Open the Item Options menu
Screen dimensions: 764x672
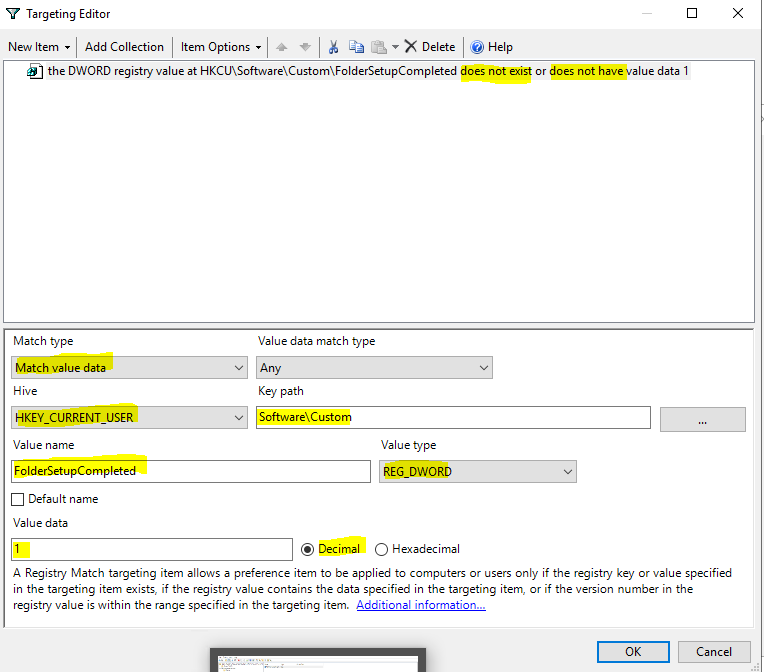(221, 47)
